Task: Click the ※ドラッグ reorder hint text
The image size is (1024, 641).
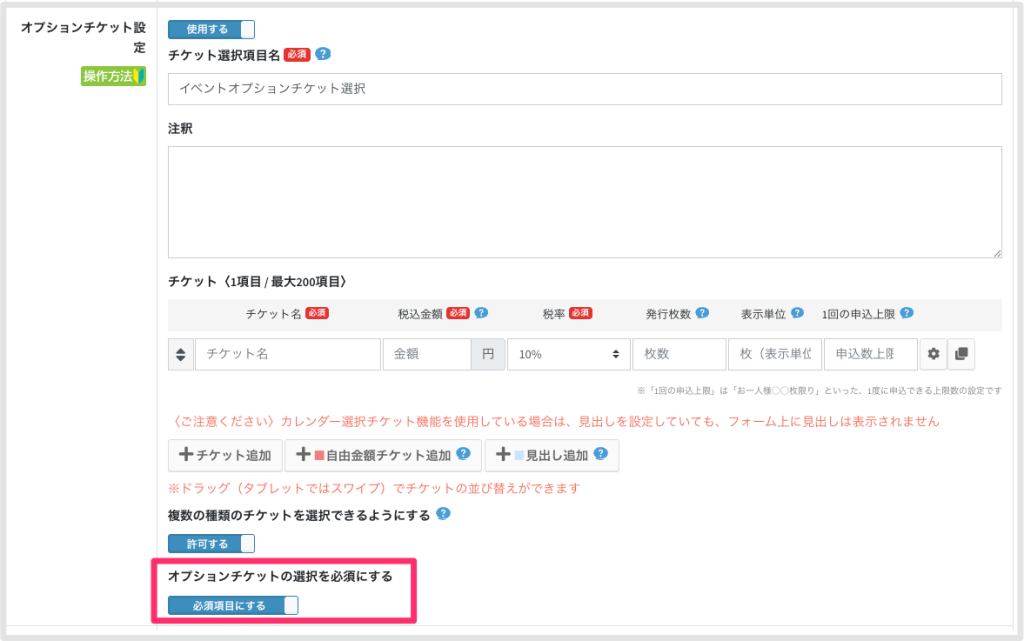Action: coord(374,488)
